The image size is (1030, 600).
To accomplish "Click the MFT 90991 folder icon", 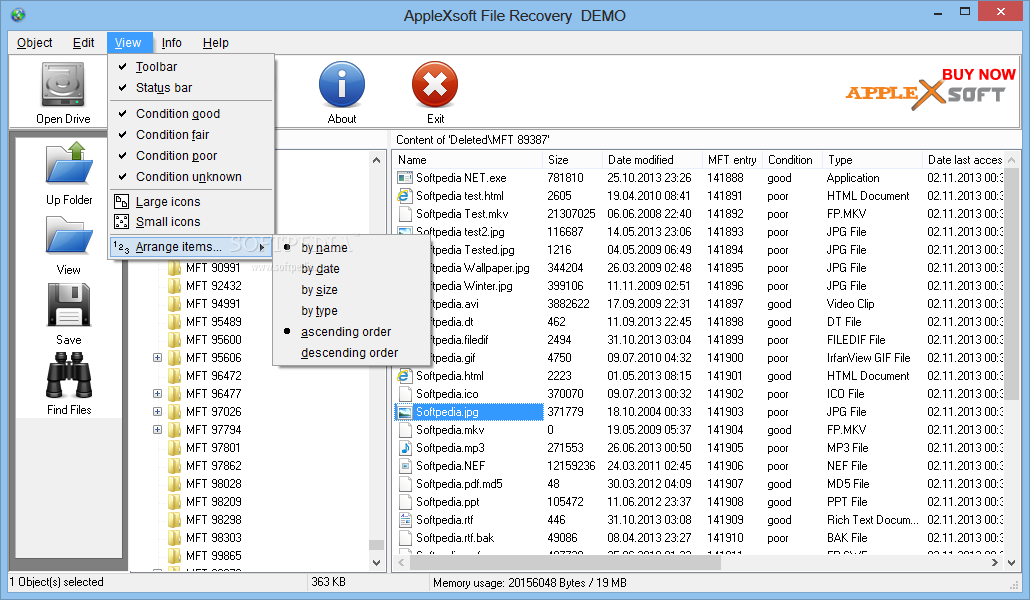I will click(x=174, y=267).
